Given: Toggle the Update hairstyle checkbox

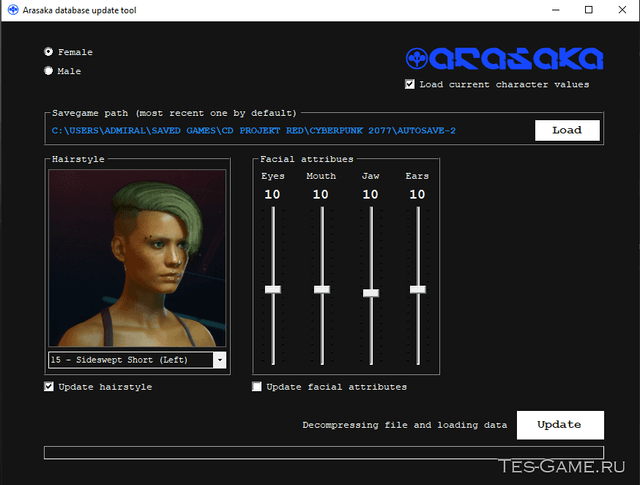Looking at the screenshot, I should [49, 386].
